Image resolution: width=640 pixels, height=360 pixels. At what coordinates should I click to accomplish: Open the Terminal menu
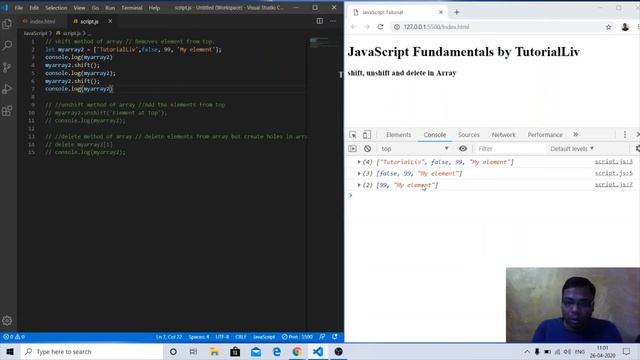click(131, 8)
